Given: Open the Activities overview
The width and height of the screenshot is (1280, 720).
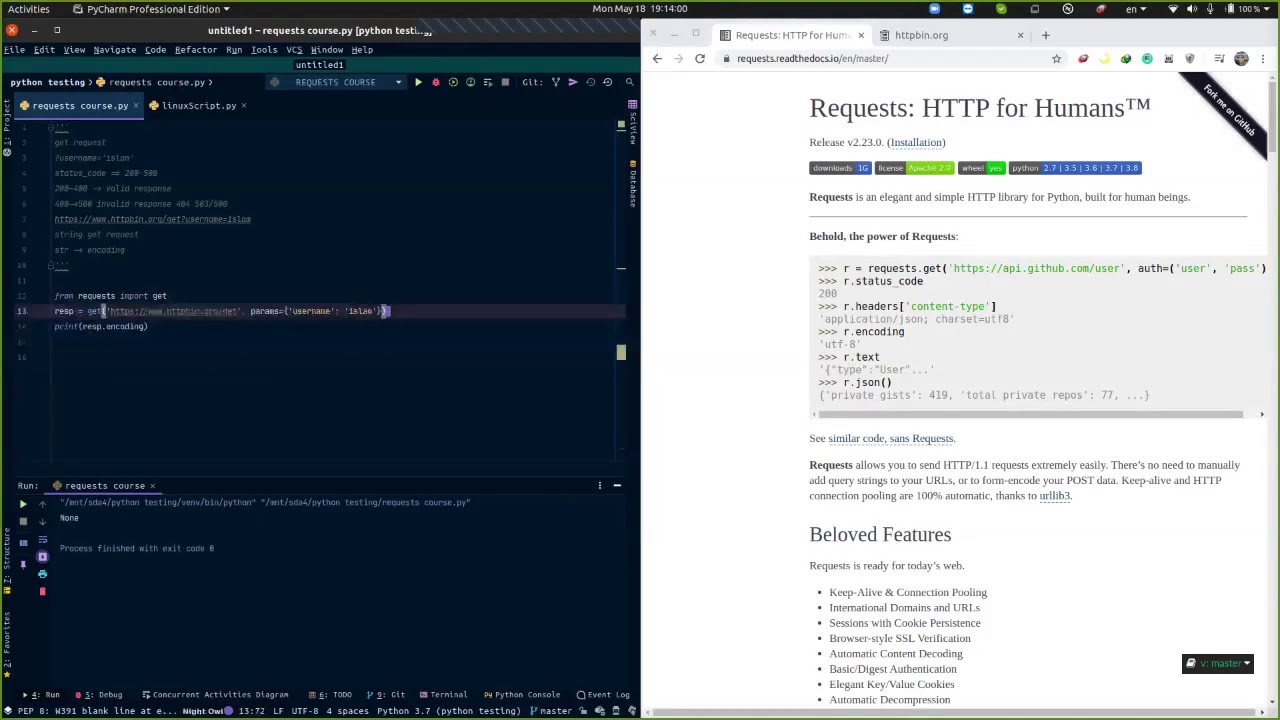Looking at the screenshot, I should [28, 9].
